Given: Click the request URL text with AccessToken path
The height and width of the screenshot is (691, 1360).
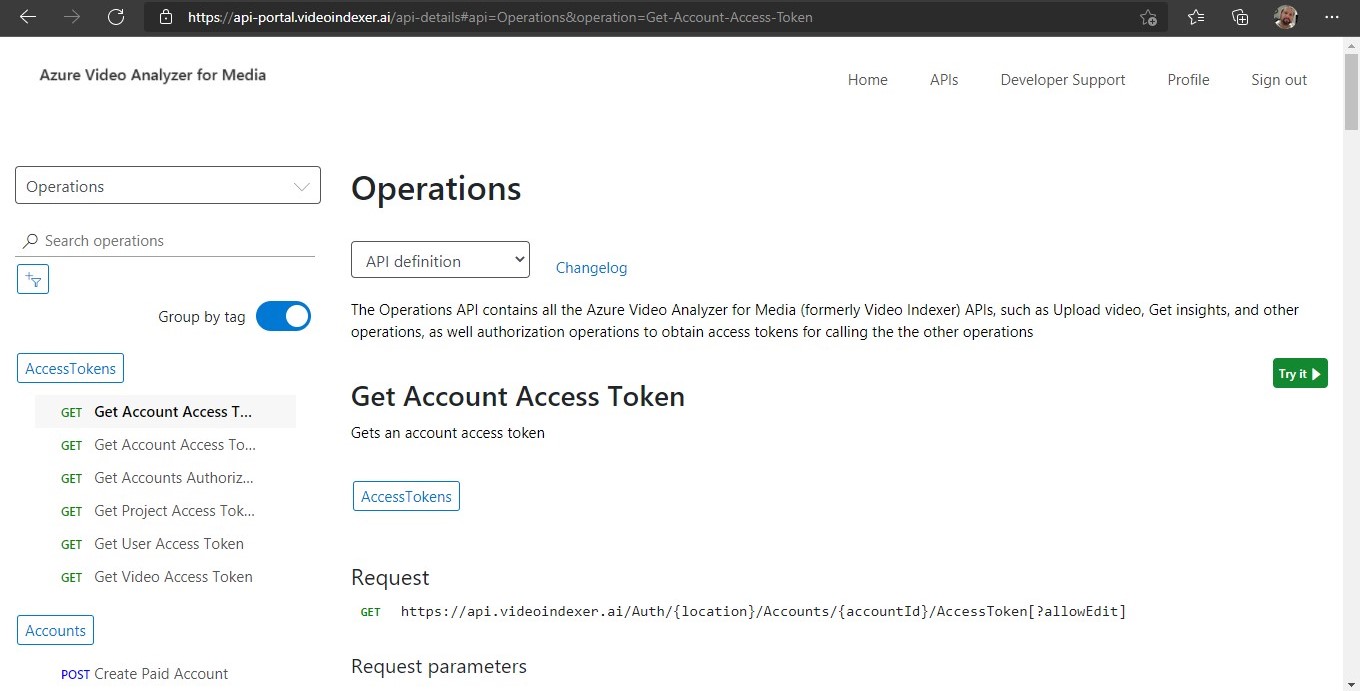Looking at the screenshot, I should coord(763,611).
